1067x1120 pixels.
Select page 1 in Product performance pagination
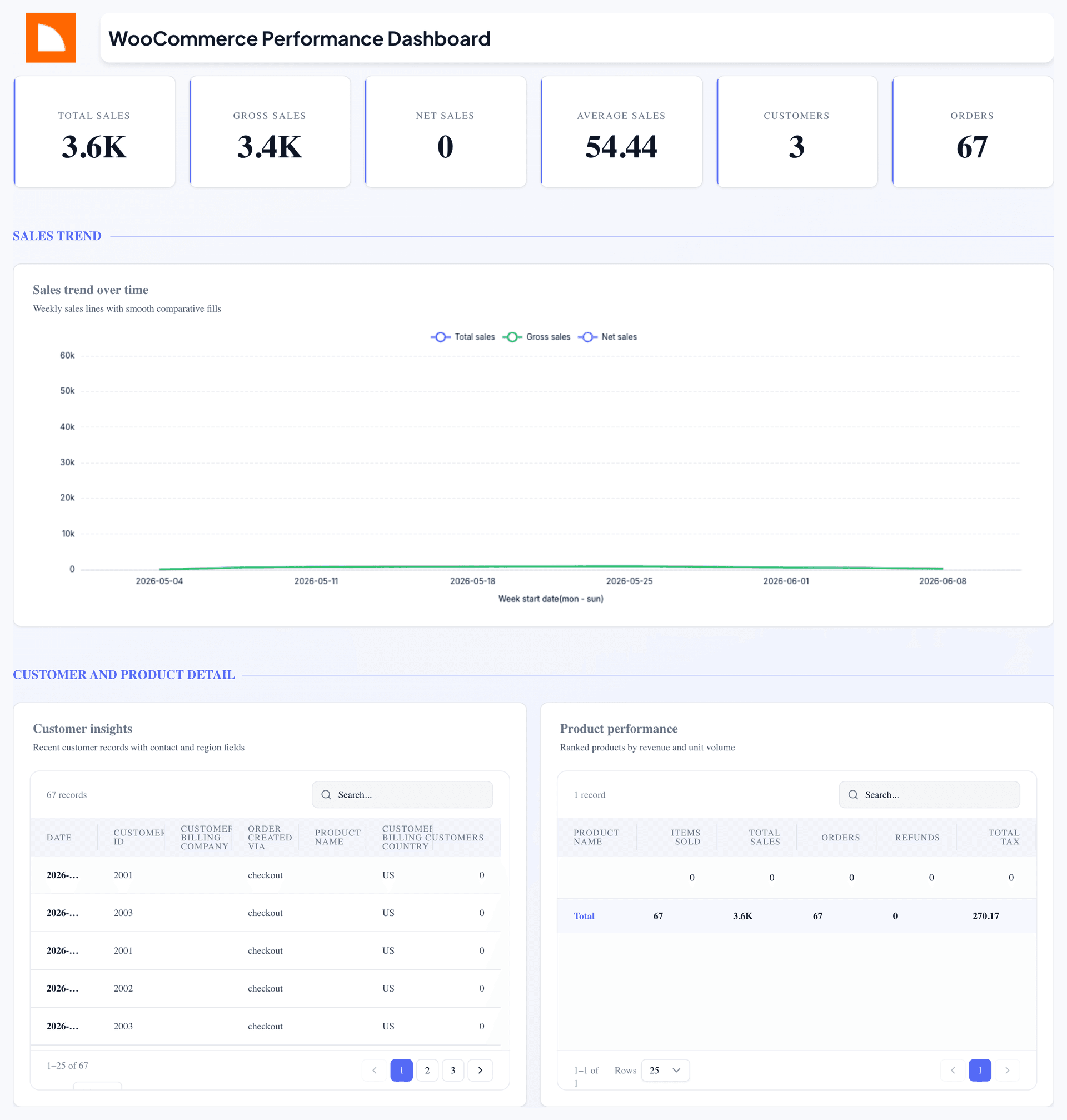(980, 1070)
